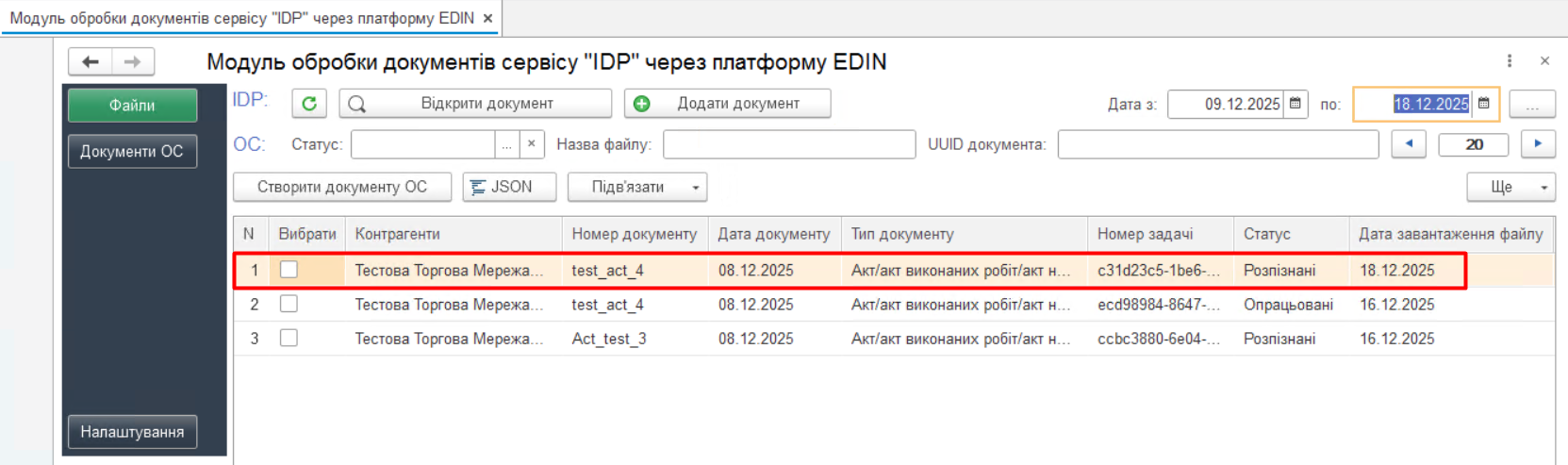Go to next page with right triangle
The image size is (1568, 465).
(x=1538, y=144)
